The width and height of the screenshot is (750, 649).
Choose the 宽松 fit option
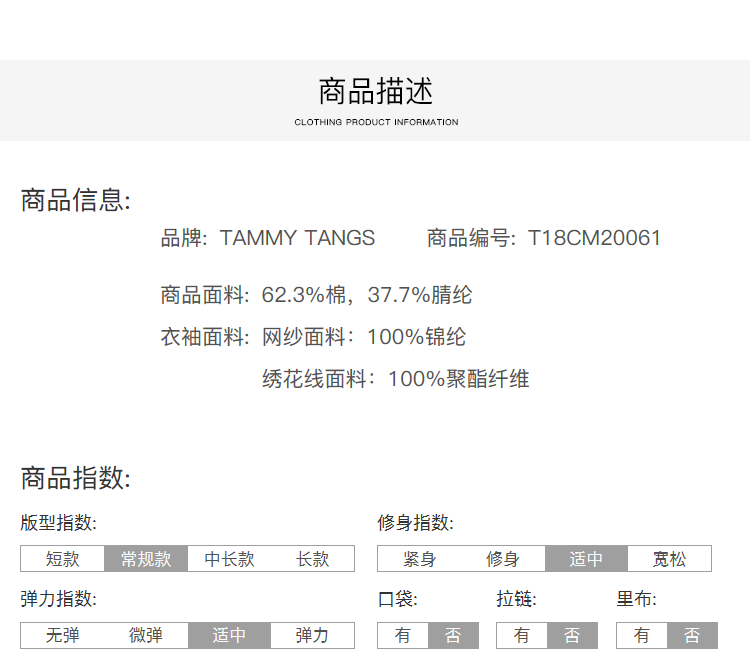(x=669, y=559)
